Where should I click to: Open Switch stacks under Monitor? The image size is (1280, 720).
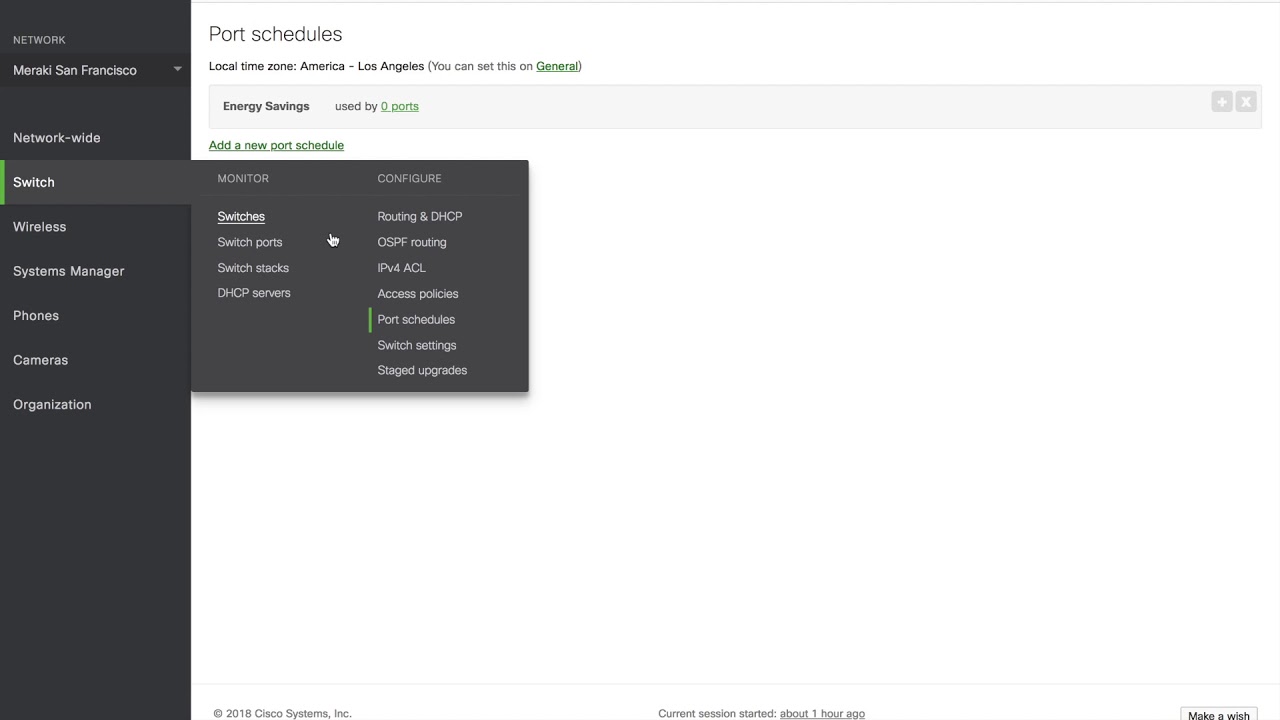click(253, 268)
